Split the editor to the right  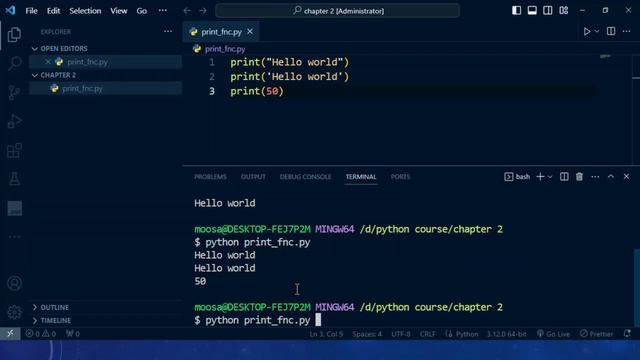(x=611, y=31)
